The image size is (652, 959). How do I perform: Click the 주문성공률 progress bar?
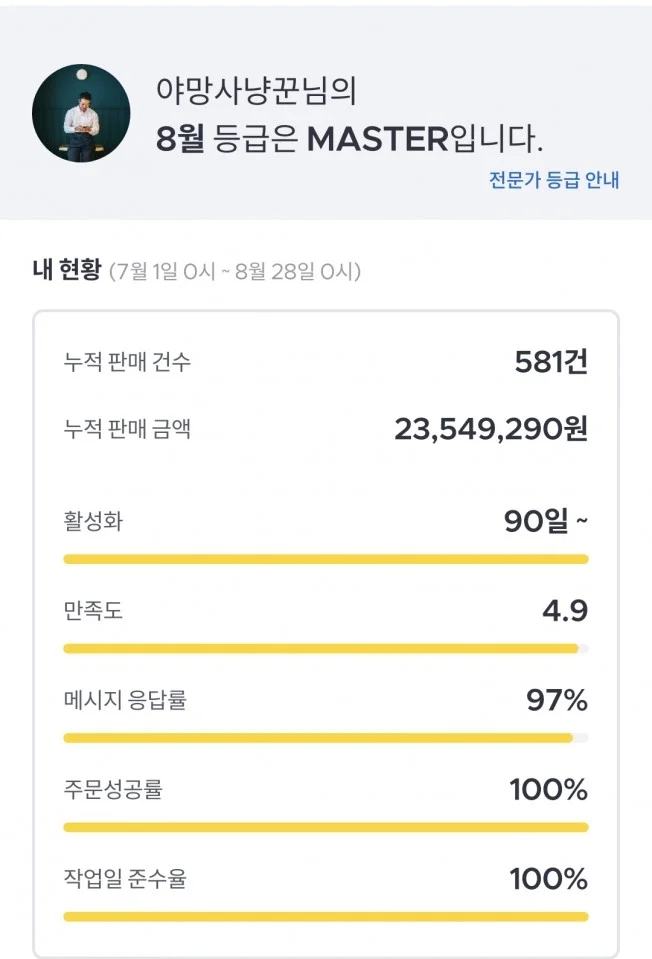(x=326, y=827)
